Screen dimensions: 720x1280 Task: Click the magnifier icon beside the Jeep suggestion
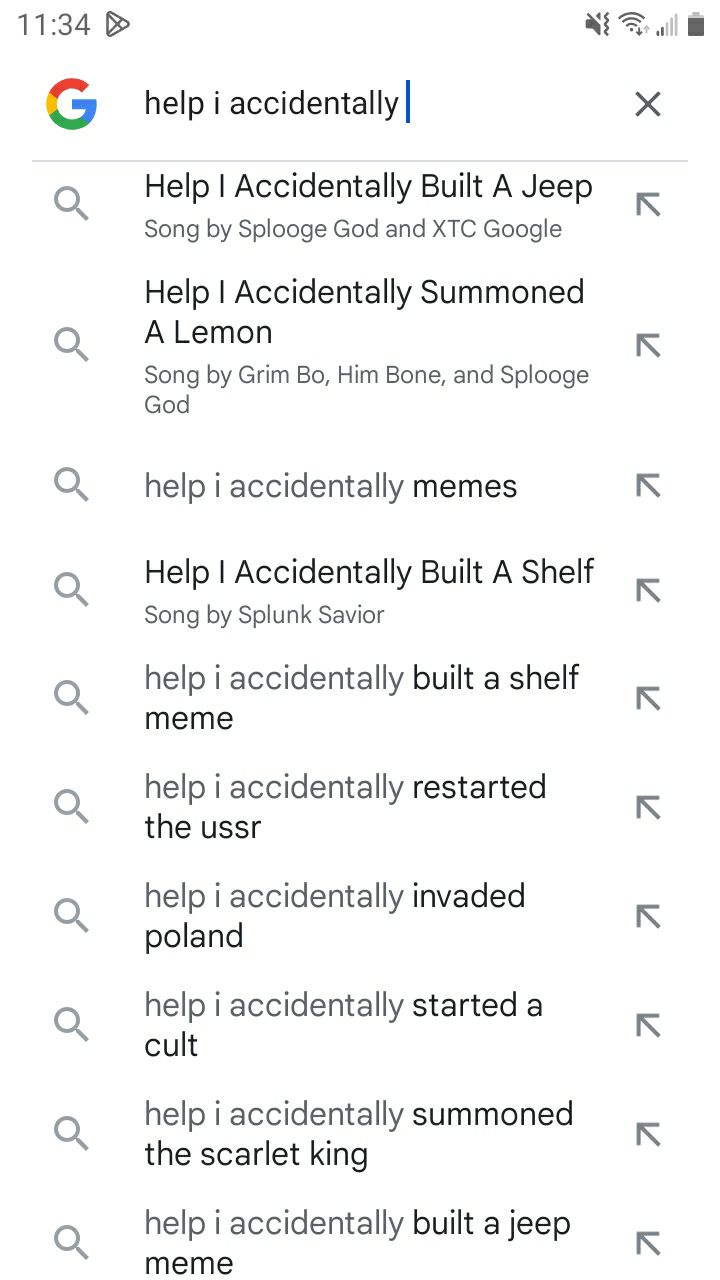click(x=71, y=203)
